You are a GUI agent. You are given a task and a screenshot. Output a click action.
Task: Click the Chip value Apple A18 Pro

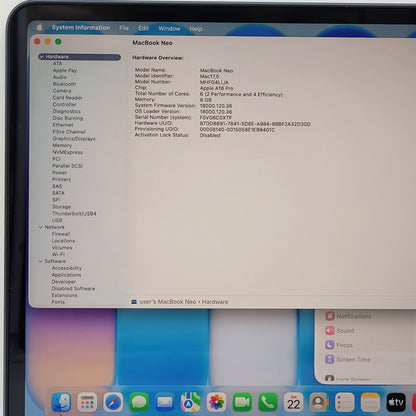216,88
